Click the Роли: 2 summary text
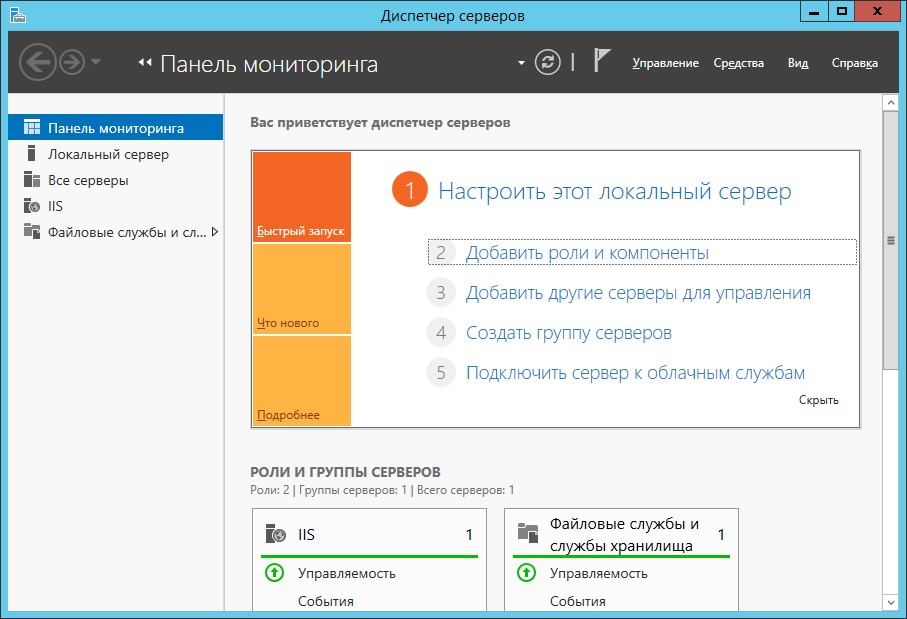Screen dimensions: 907x619 pyautogui.click(x=269, y=490)
